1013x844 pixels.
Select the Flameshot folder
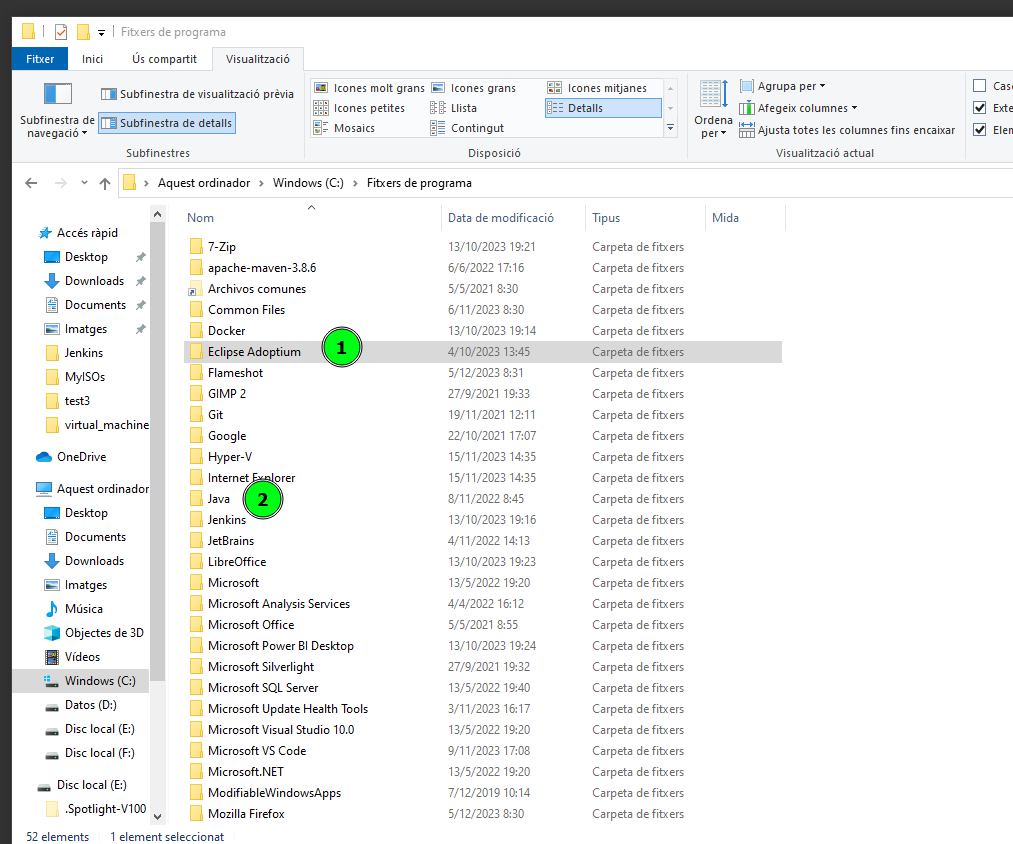pyautogui.click(x=483, y=373)
